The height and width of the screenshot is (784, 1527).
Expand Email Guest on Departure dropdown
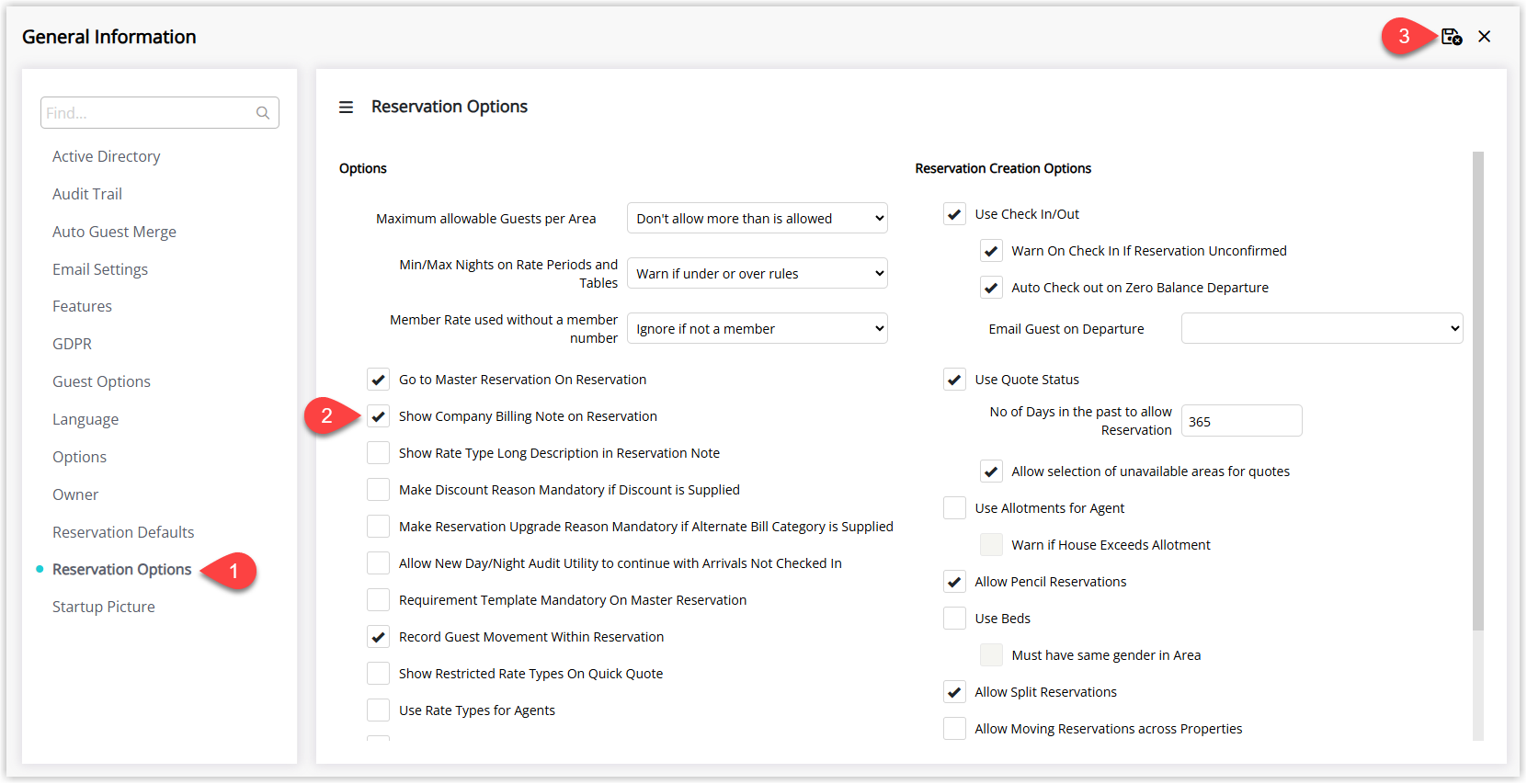[x=1322, y=329]
